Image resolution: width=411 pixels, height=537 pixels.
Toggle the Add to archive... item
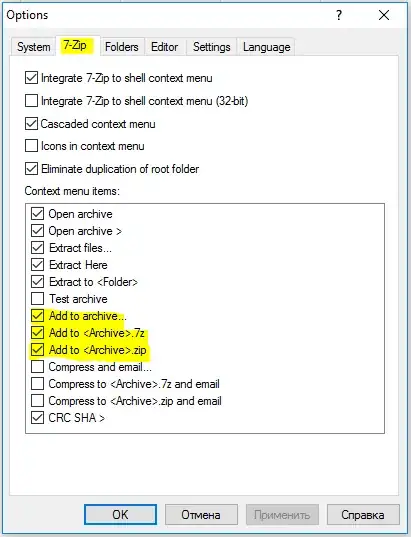click(x=37, y=316)
